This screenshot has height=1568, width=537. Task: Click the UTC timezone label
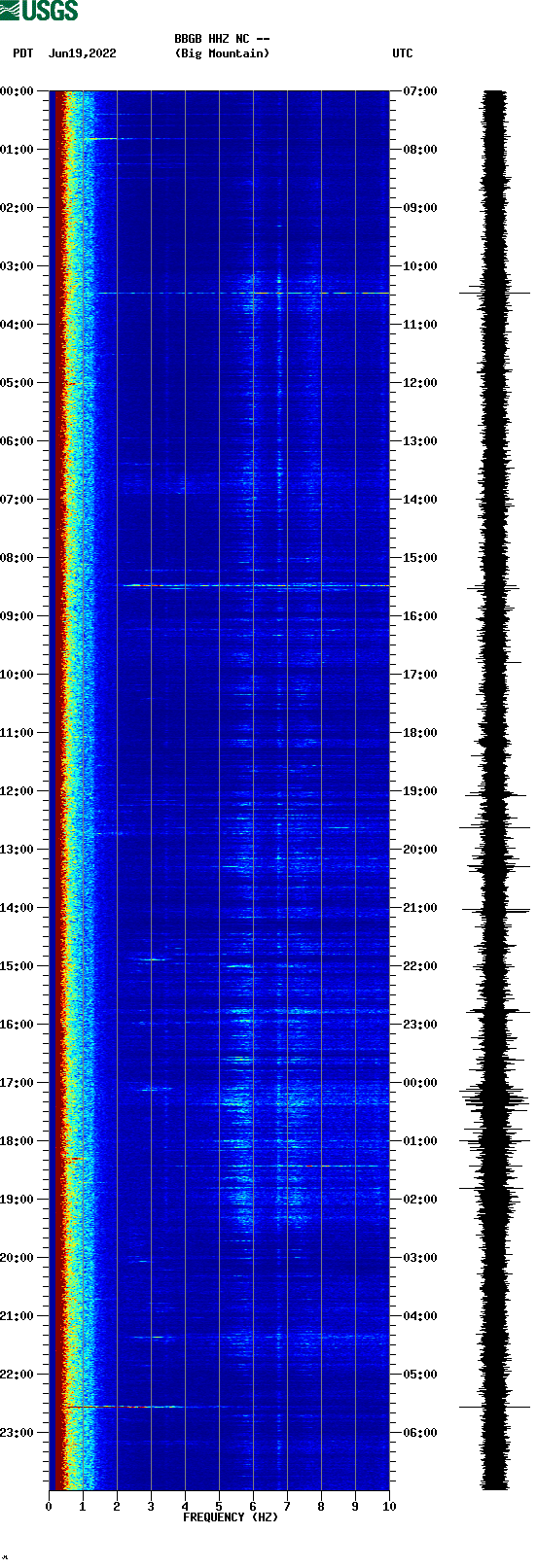point(403,53)
